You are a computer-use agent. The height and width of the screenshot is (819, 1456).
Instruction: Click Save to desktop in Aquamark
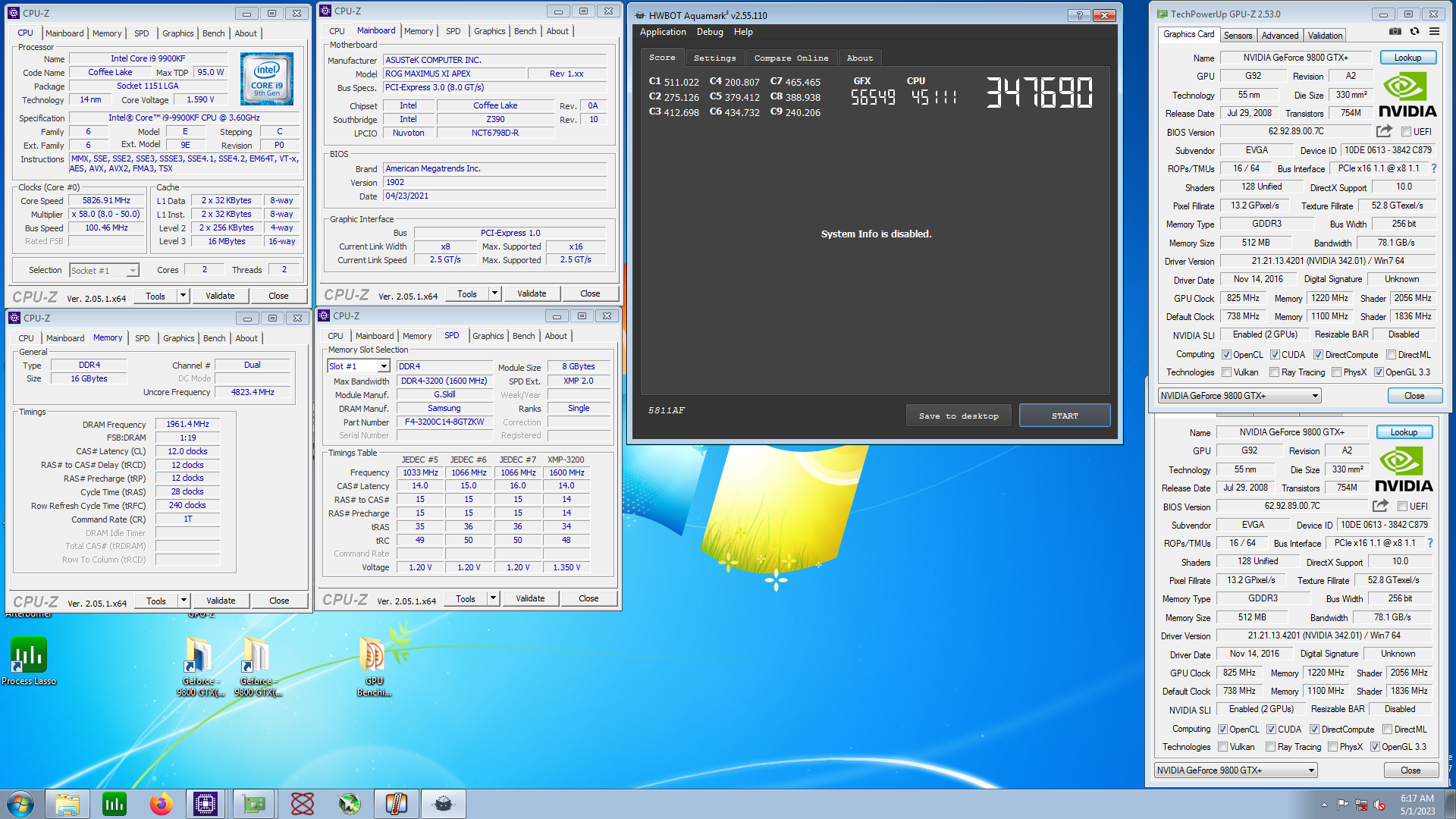959,416
